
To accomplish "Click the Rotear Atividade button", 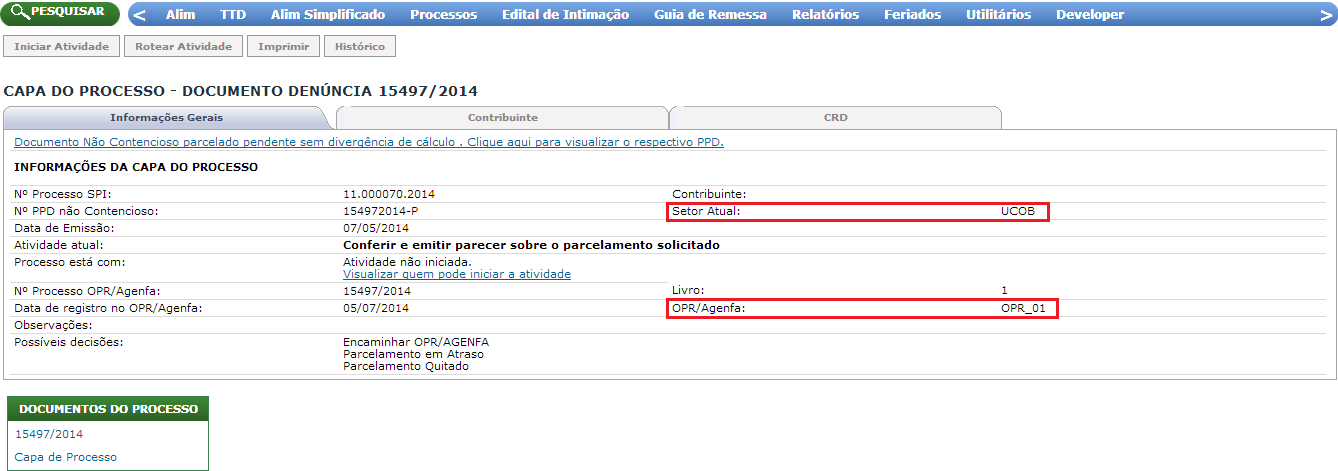I will (183, 47).
